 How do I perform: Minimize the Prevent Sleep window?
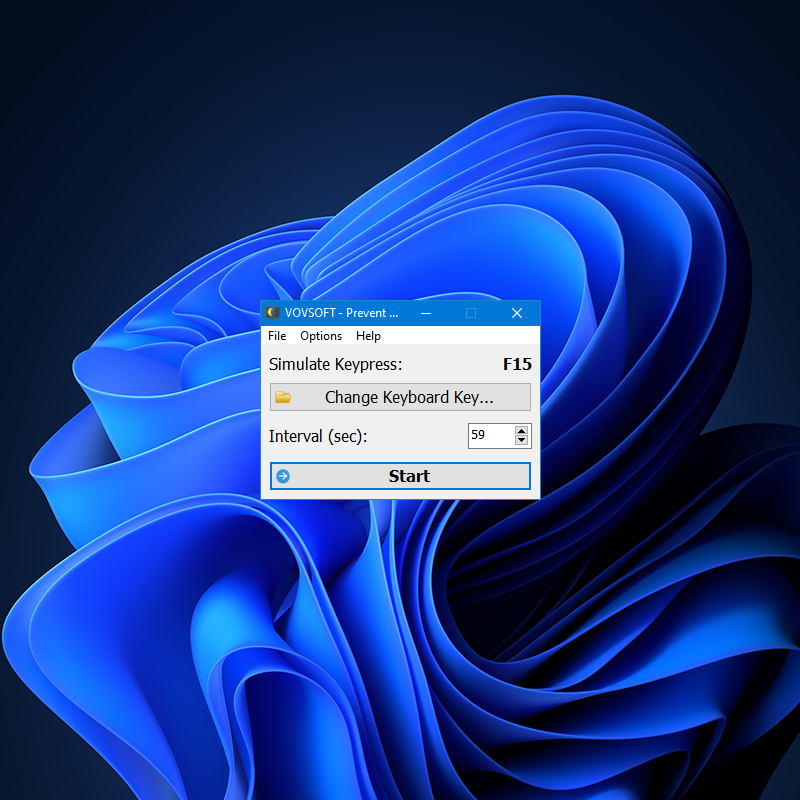click(425, 313)
